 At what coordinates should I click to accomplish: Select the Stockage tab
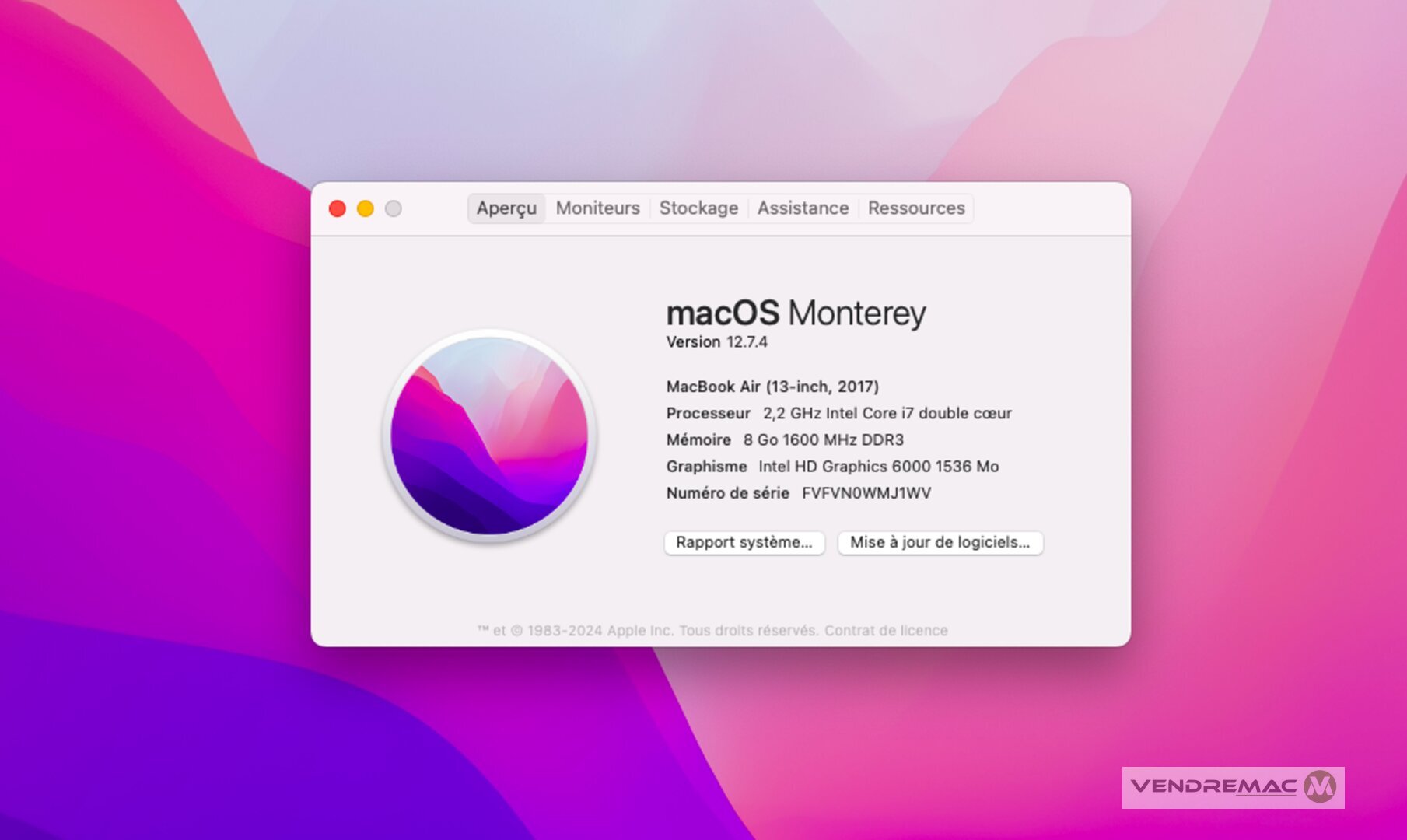click(698, 208)
